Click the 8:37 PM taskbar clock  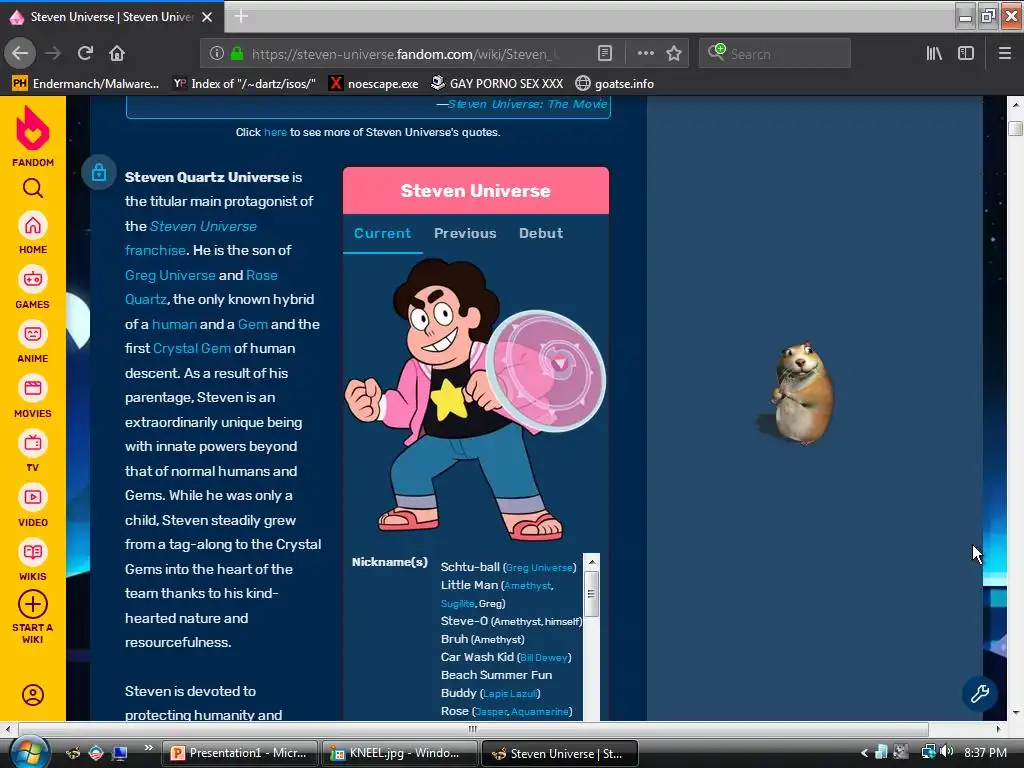click(985, 753)
